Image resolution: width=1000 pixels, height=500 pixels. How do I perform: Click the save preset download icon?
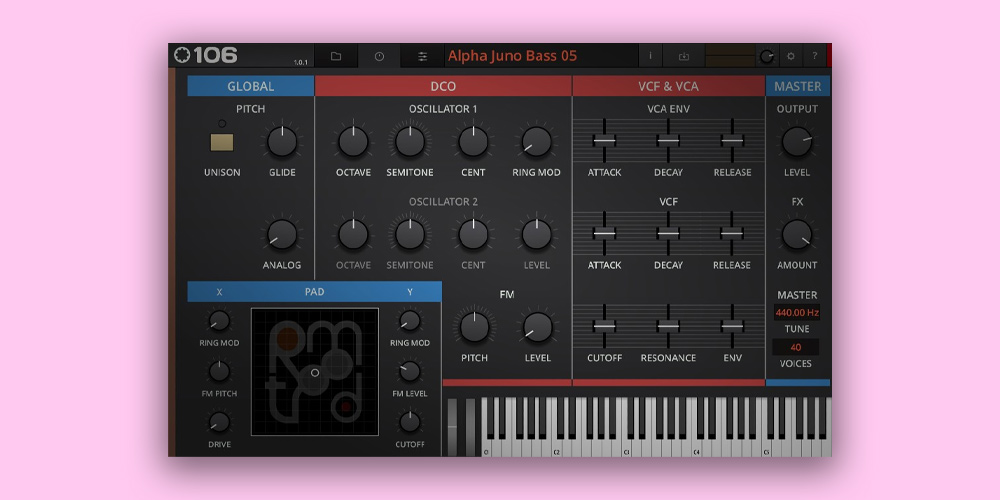click(x=684, y=56)
